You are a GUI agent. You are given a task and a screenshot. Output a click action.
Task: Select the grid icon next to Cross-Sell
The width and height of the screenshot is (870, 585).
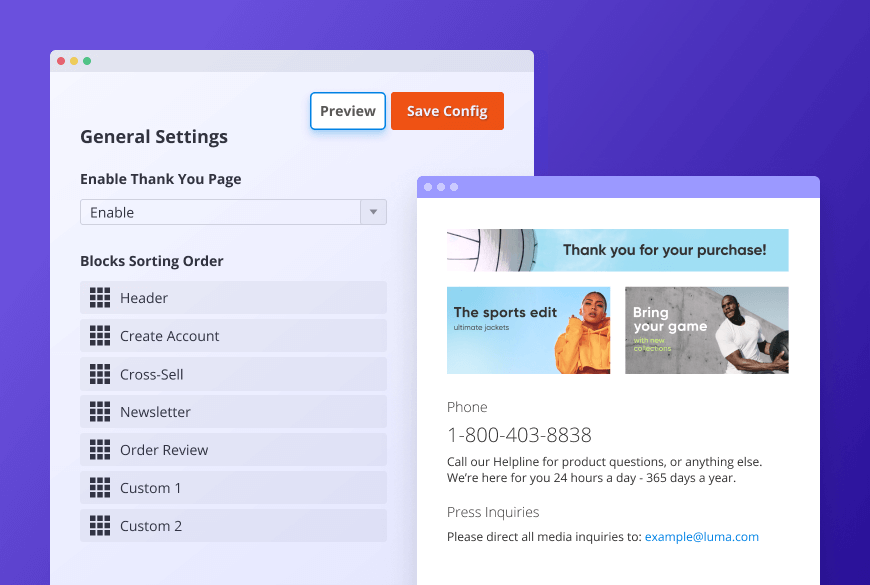[100, 374]
